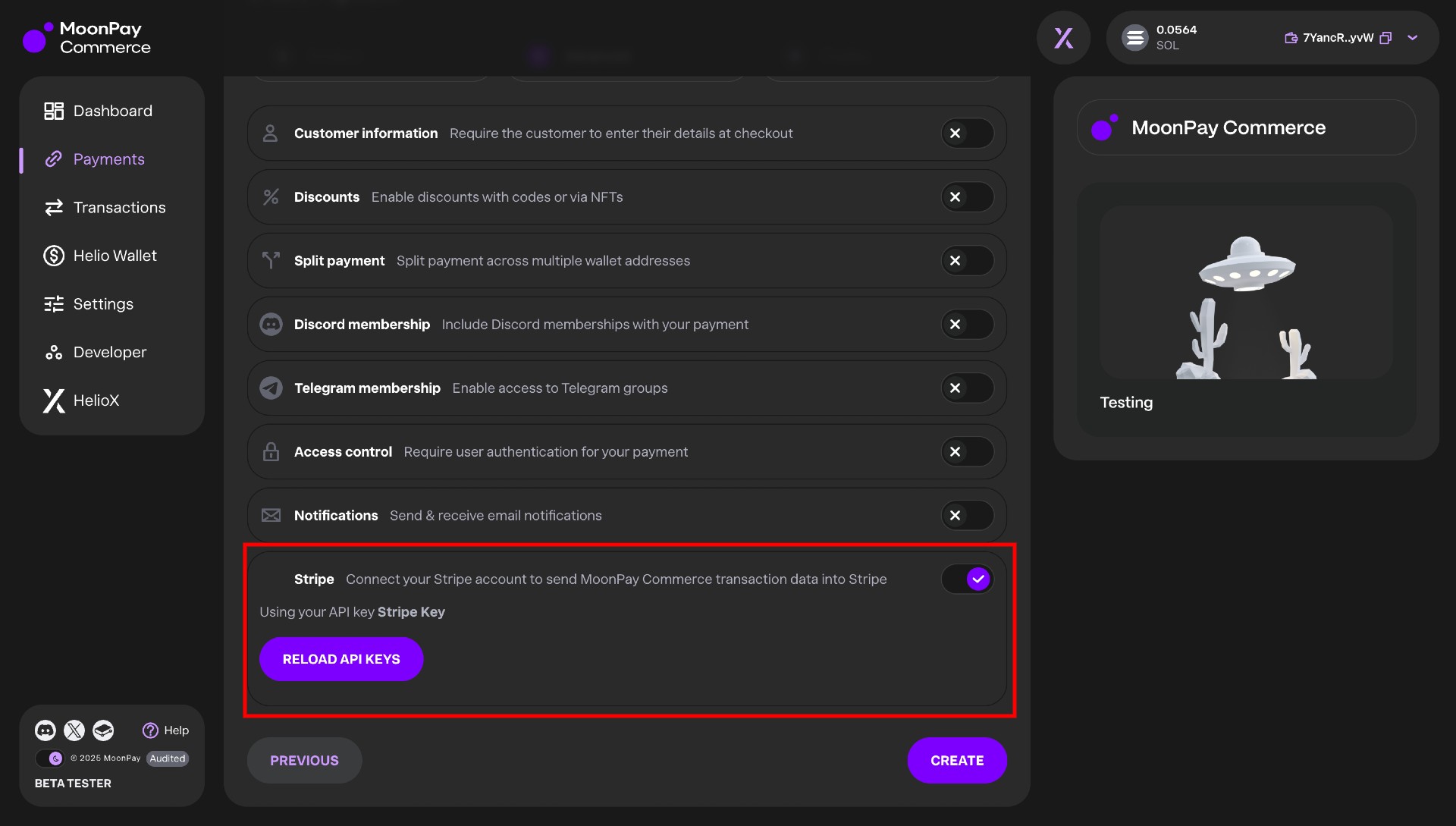The height and width of the screenshot is (826, 1456).
Task: Open the X (Twitter) link icon
Action: pyautogui.click(x=74, y=730)
